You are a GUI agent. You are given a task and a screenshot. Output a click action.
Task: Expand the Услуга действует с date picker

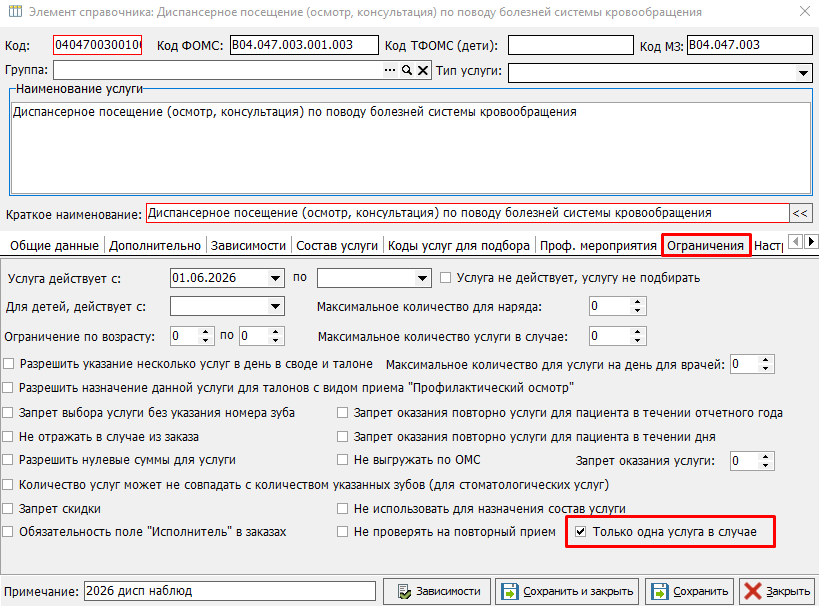click(275, 278)
